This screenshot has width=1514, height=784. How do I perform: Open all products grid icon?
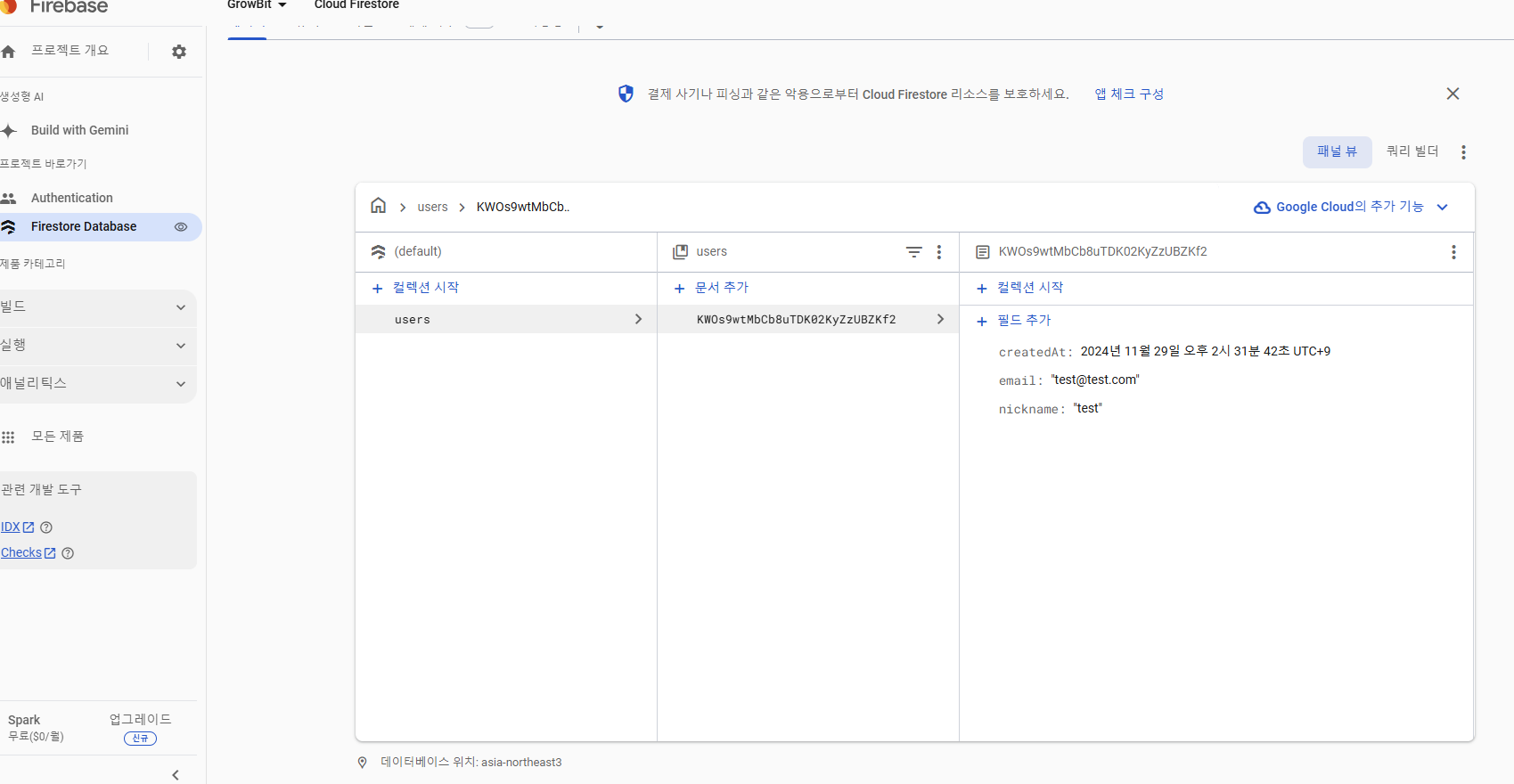pyautogui.click(x=8, y=437)
